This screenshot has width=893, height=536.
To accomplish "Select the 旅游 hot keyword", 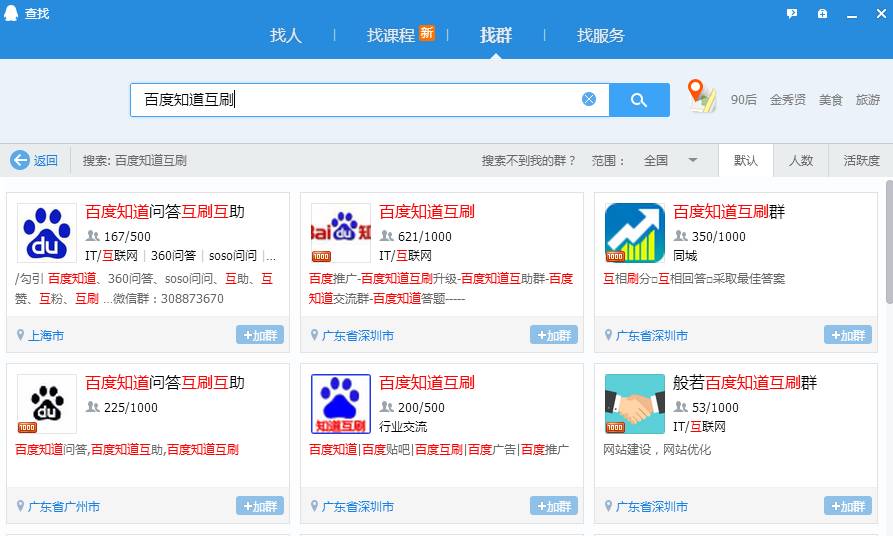I will (x=867, y=100).
